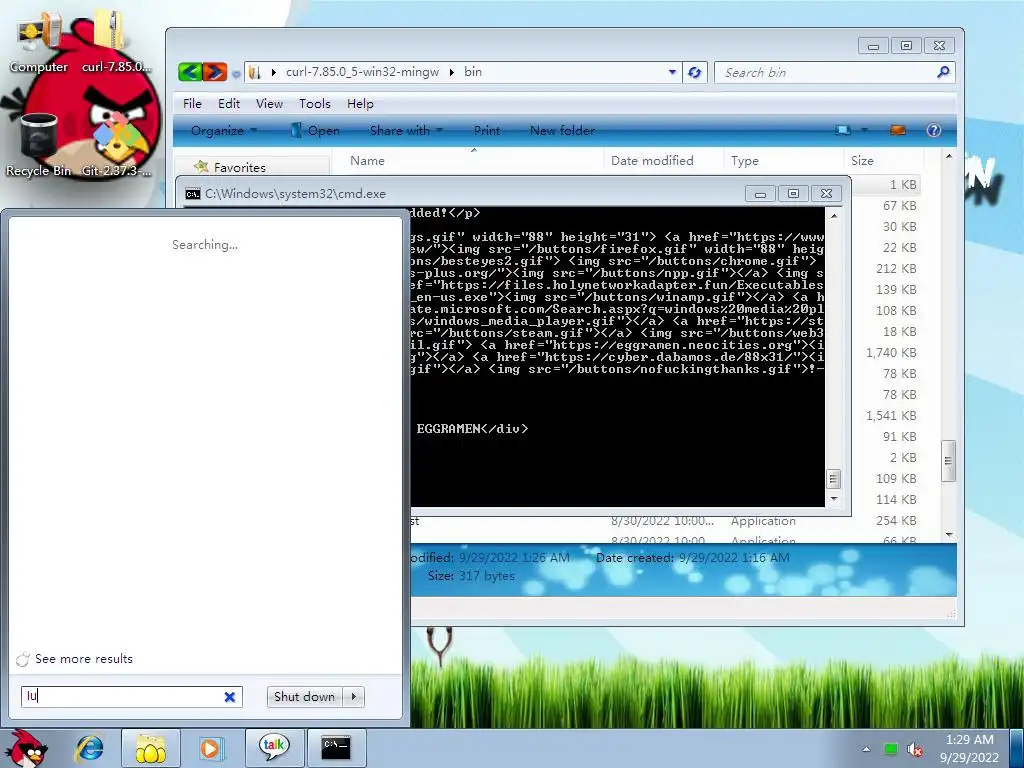Open the recent pages dropdown arrow

pos(235,74)
